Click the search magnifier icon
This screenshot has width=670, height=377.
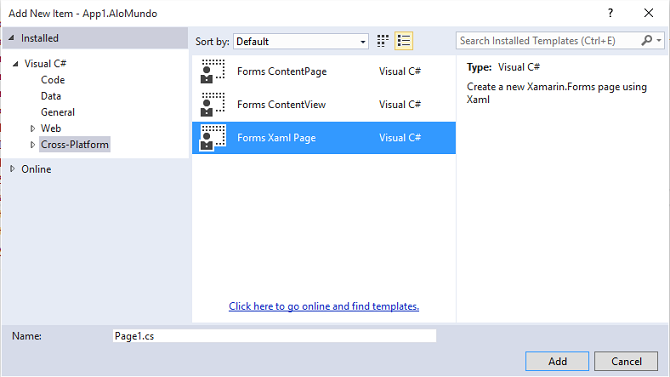(646, 41)
